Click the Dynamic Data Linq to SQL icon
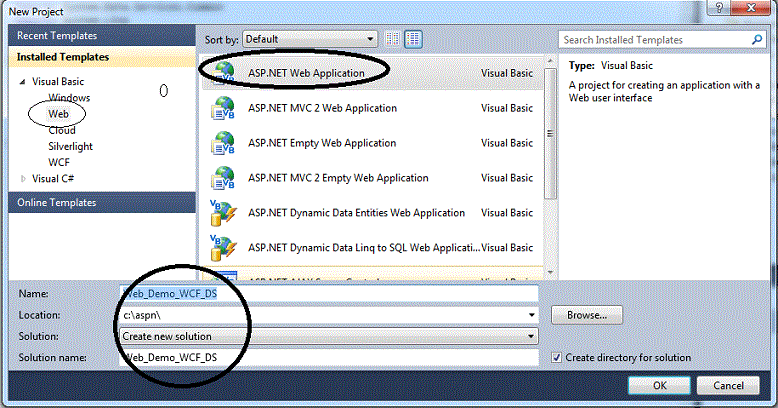Viewport: 778px width, 408px height. click(223, 248)
